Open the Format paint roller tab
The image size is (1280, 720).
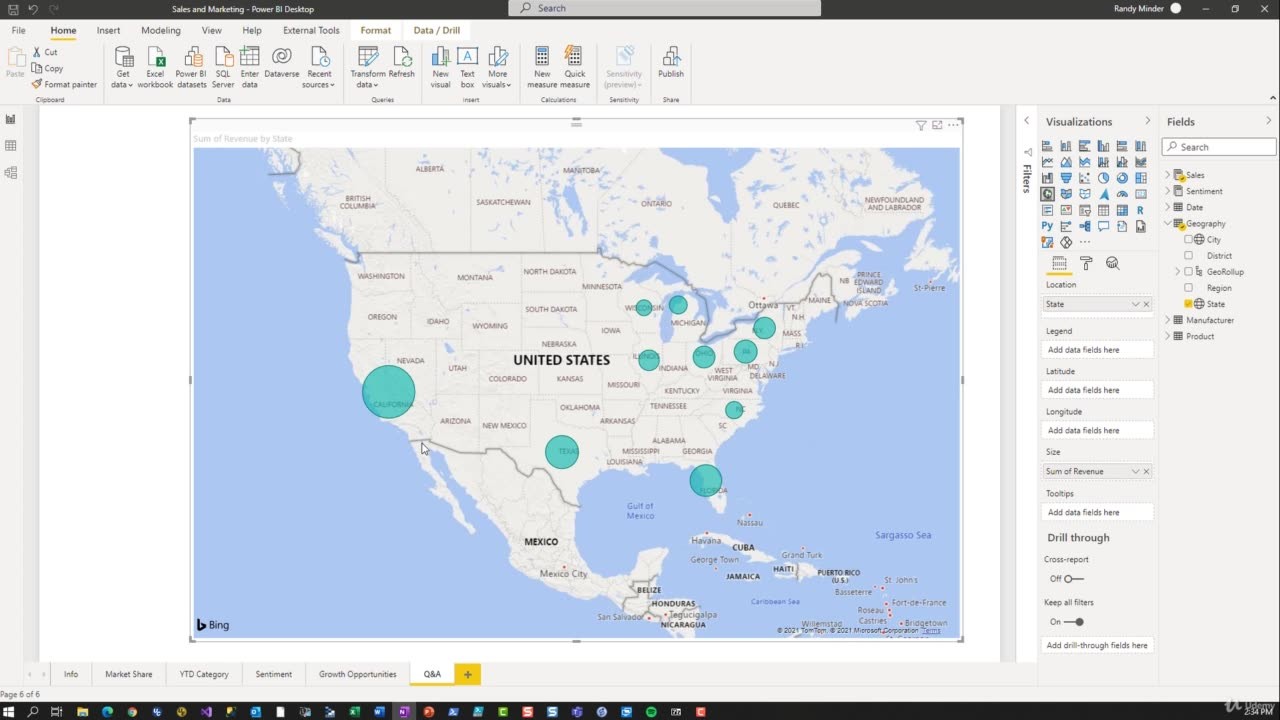(x=1085, y=264)
